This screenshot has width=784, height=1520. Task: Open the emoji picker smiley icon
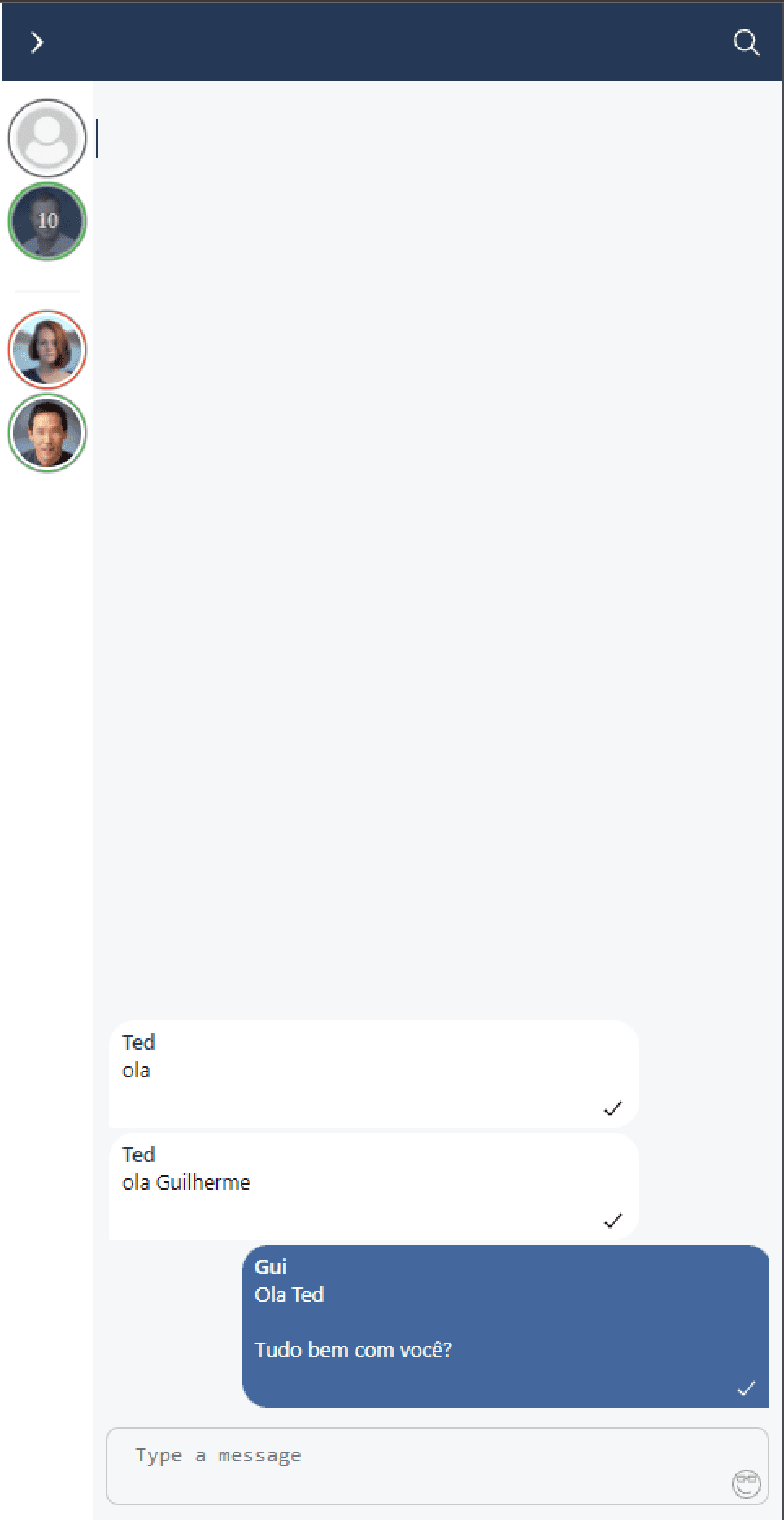[x=747, y=1484]
